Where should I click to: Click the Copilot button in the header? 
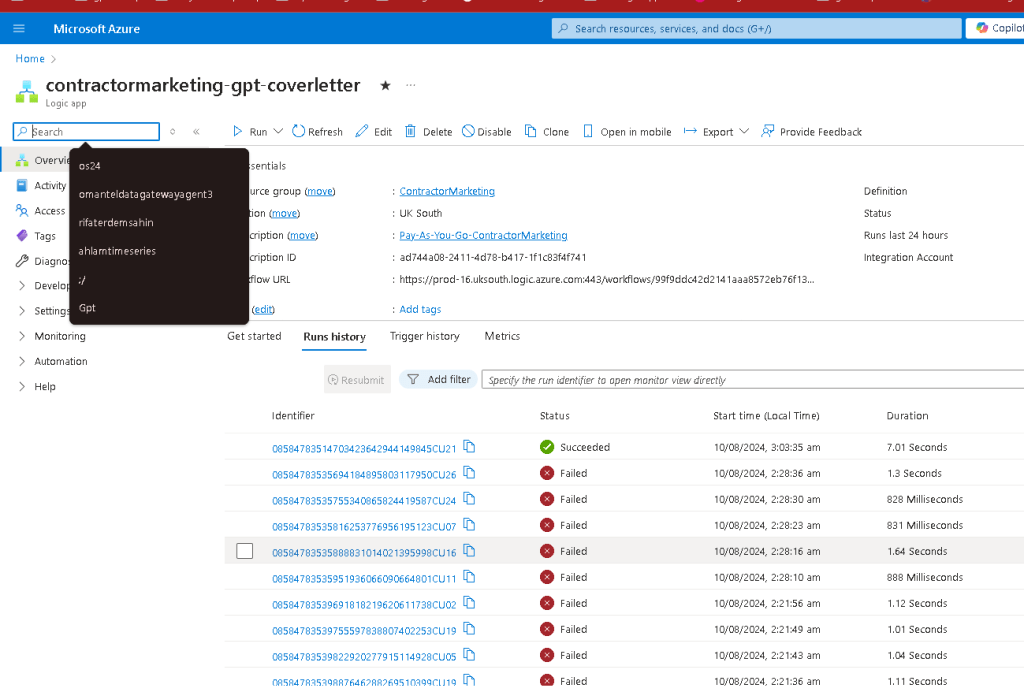pyautogui.click(x=997, y=28)
